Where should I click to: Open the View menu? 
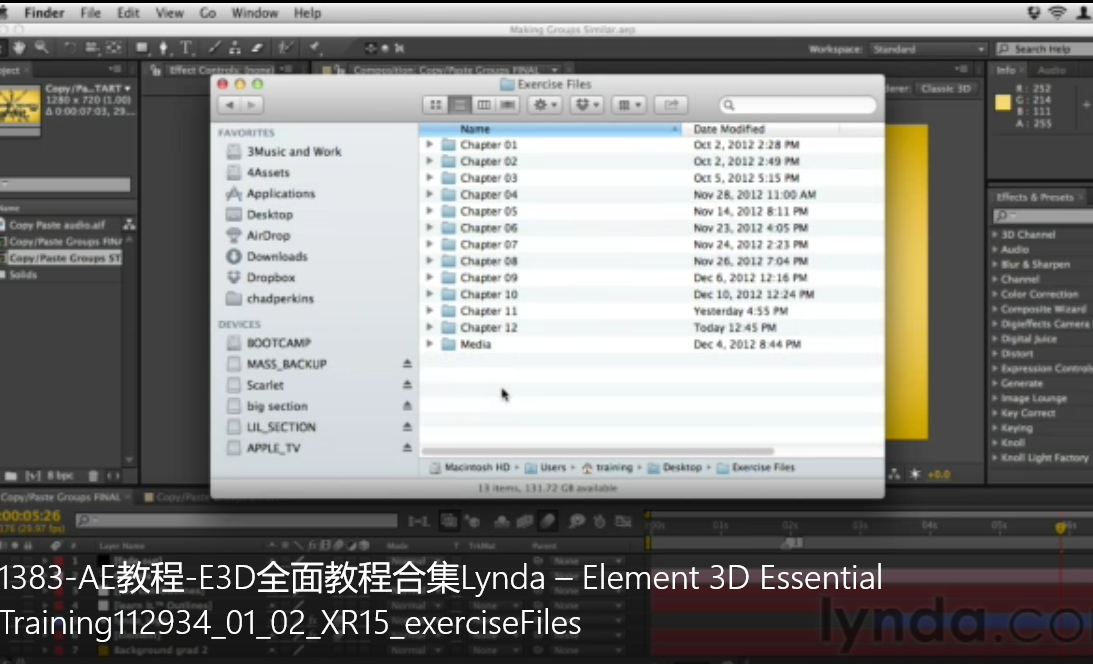(169, 13)
